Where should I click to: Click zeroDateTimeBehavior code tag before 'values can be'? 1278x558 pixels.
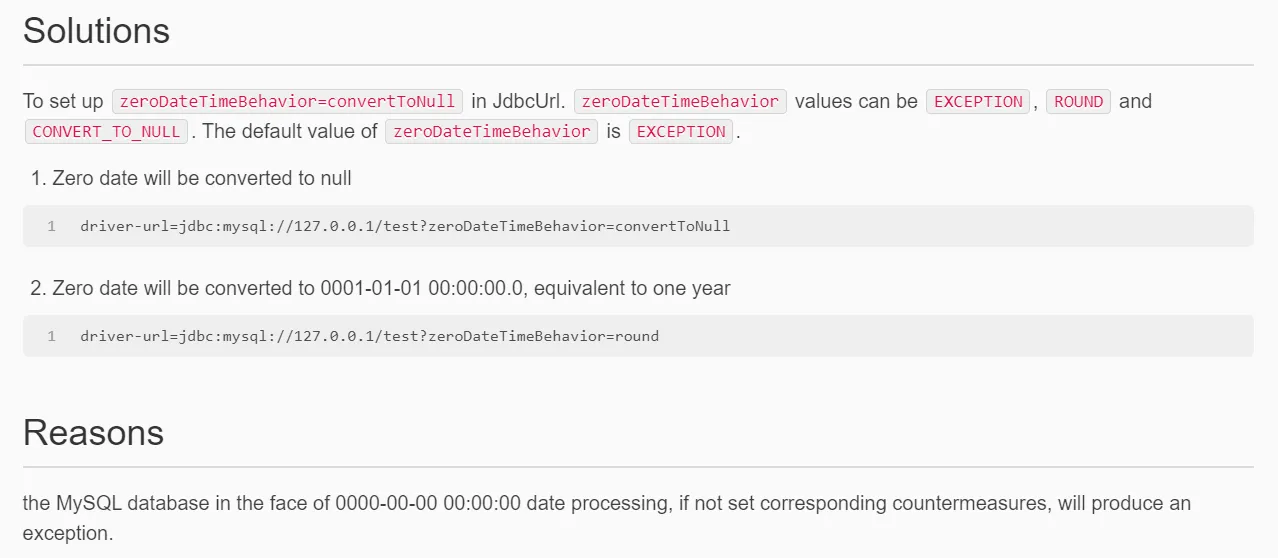[x=680, y=101]
